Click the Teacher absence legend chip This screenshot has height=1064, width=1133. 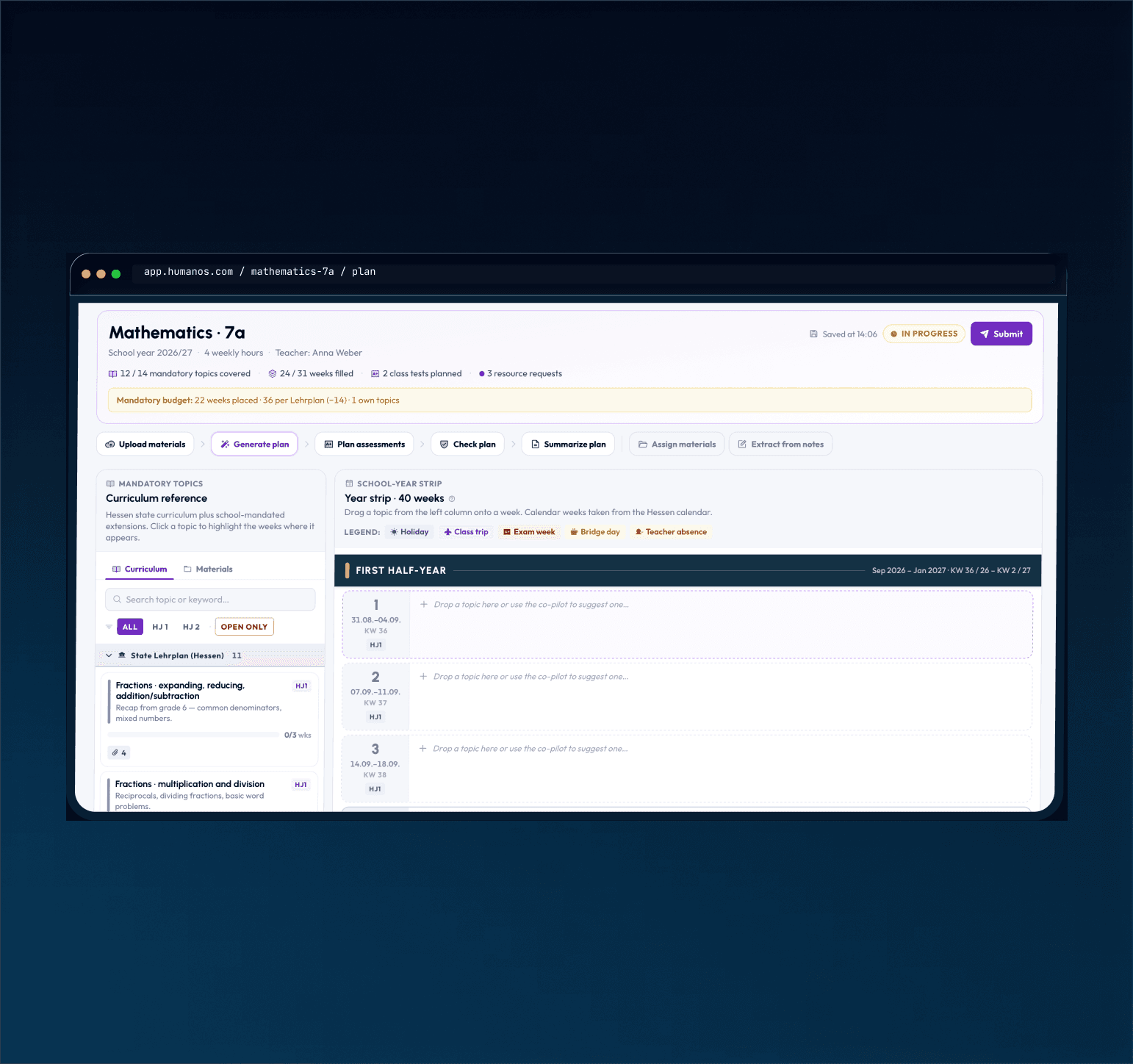point(671,532)
